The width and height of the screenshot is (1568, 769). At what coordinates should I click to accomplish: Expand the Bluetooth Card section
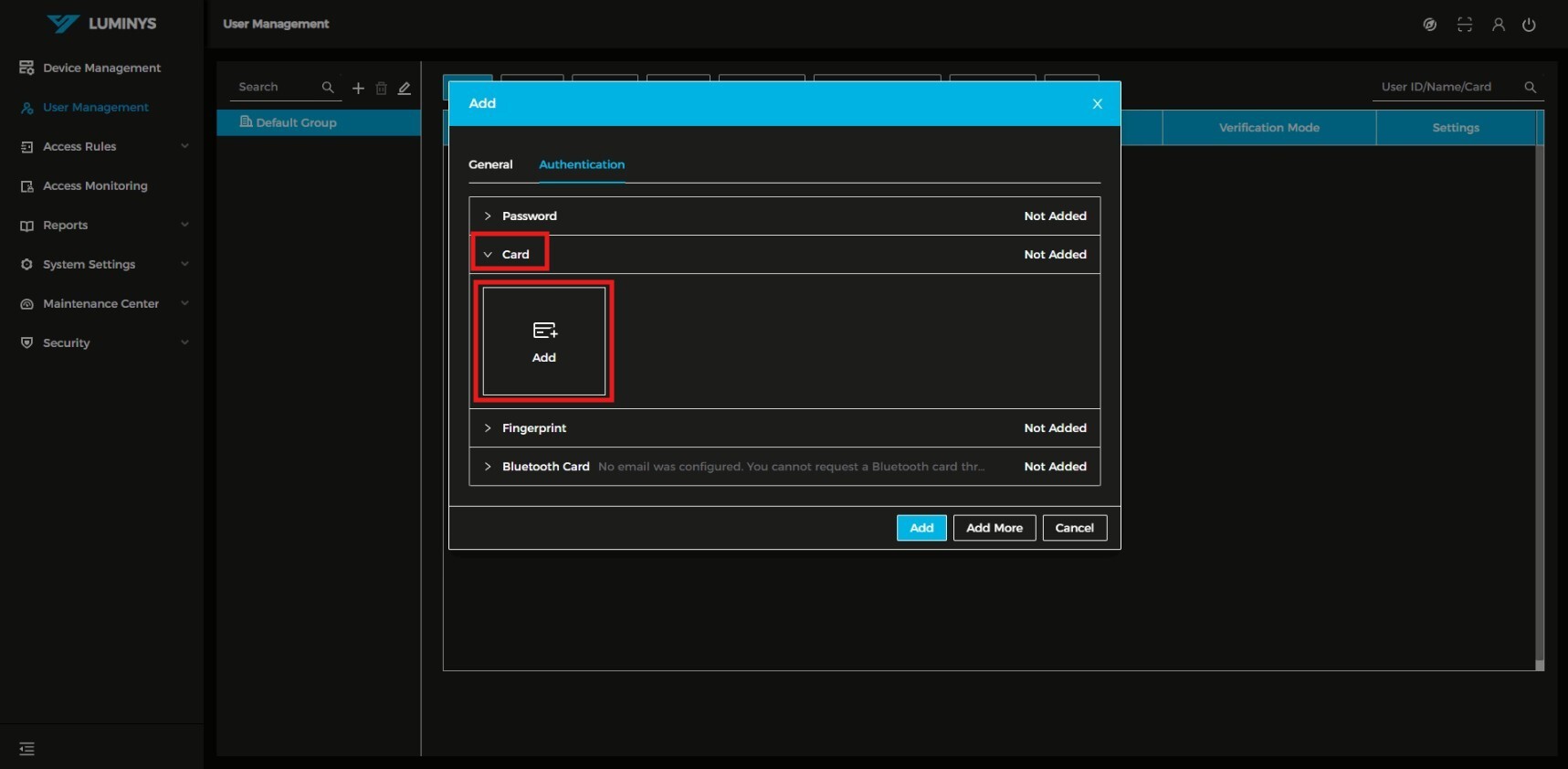[x=545, y=467]
